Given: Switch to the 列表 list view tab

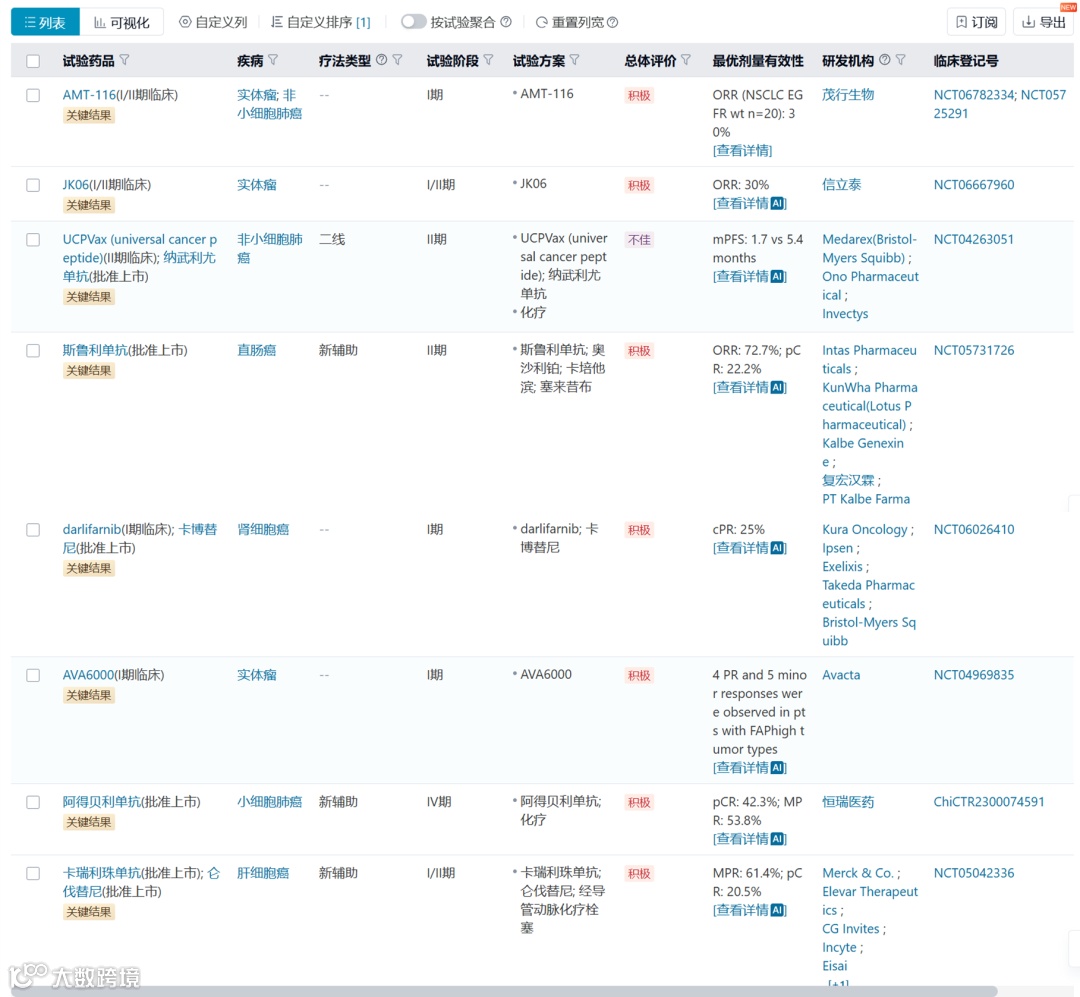Looking at the screenshot, I should tap(45, 22).
